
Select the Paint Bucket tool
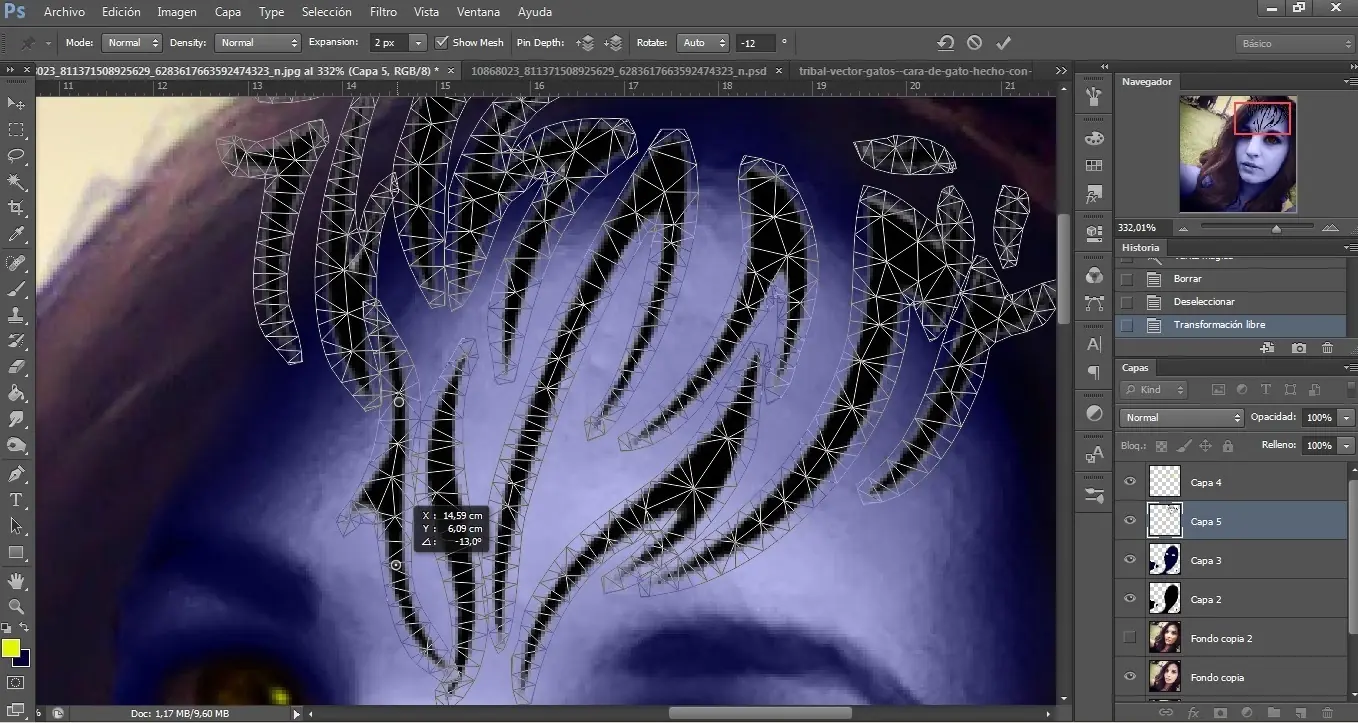[x=16, y=393]
